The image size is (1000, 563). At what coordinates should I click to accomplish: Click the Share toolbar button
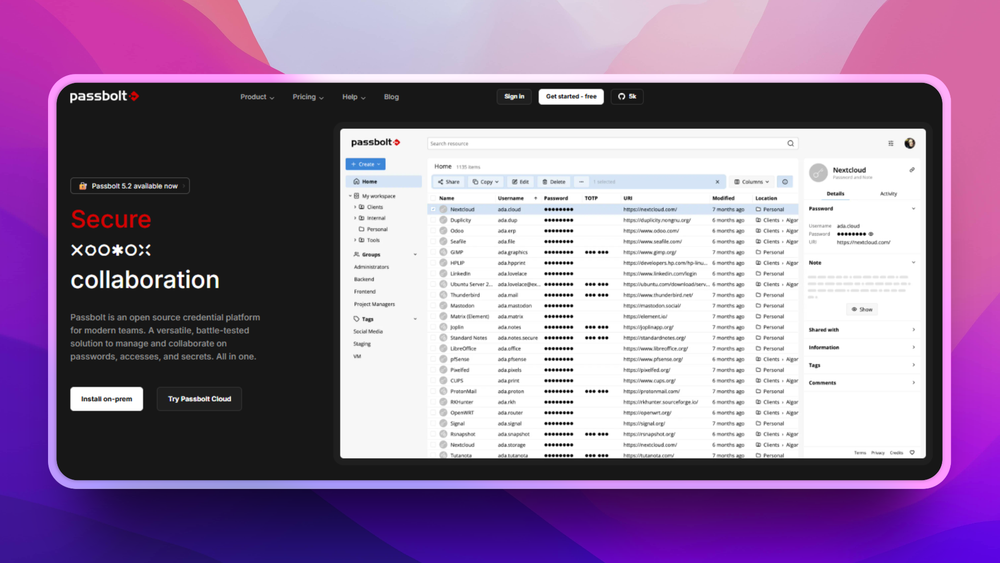click(448, 182)
